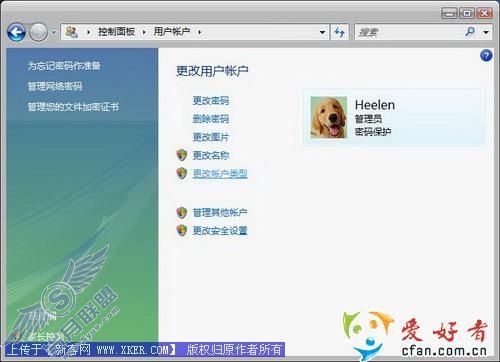Image resolution: width=500 pixels, height=362 pixels.
Task: Click the 管理其他帐户 link
Action: pos(220,212)
